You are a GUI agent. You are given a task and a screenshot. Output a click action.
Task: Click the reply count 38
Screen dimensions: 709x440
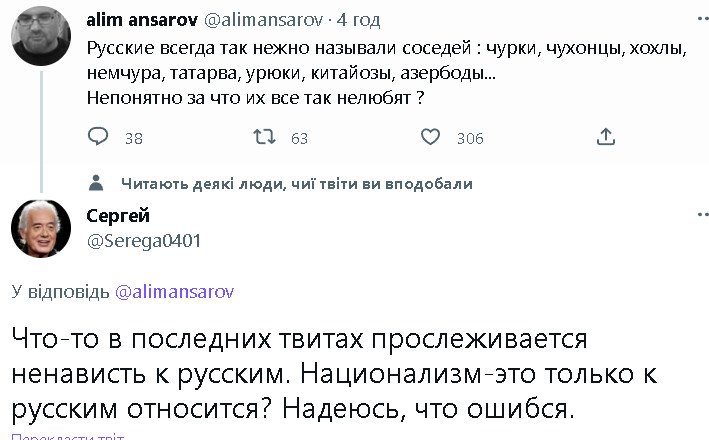[133, 139]
